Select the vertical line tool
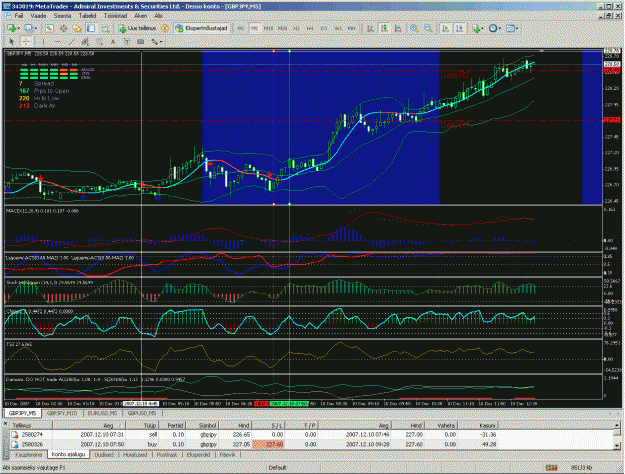Screen dimensions: 625x474 pyautogui.click(x=43, y=41)
